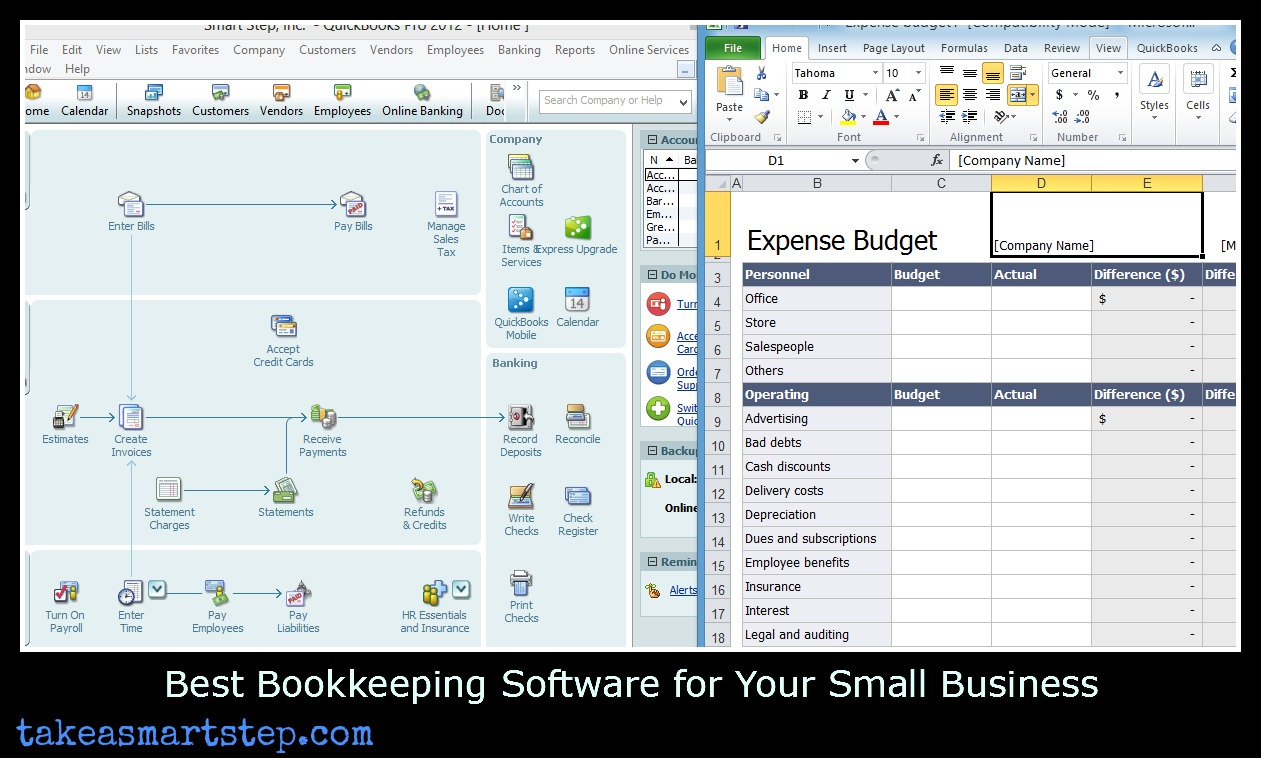The width and height of the screenshot is (1261, 758).
Task: Open Receive Payments in QuickBooks
Action: pos(322,418)
